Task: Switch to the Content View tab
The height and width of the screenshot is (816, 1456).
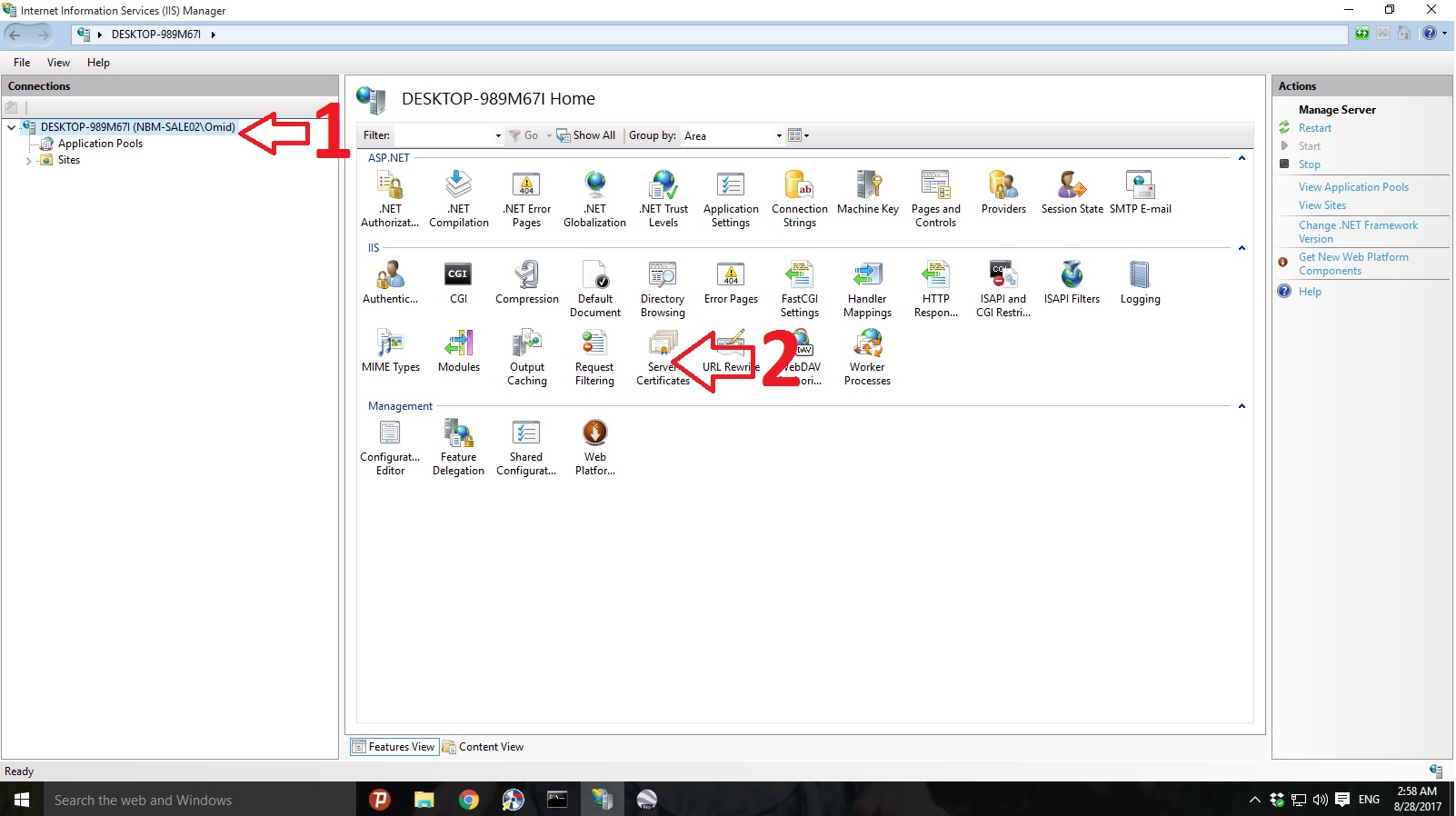Action: click(483, 747)
